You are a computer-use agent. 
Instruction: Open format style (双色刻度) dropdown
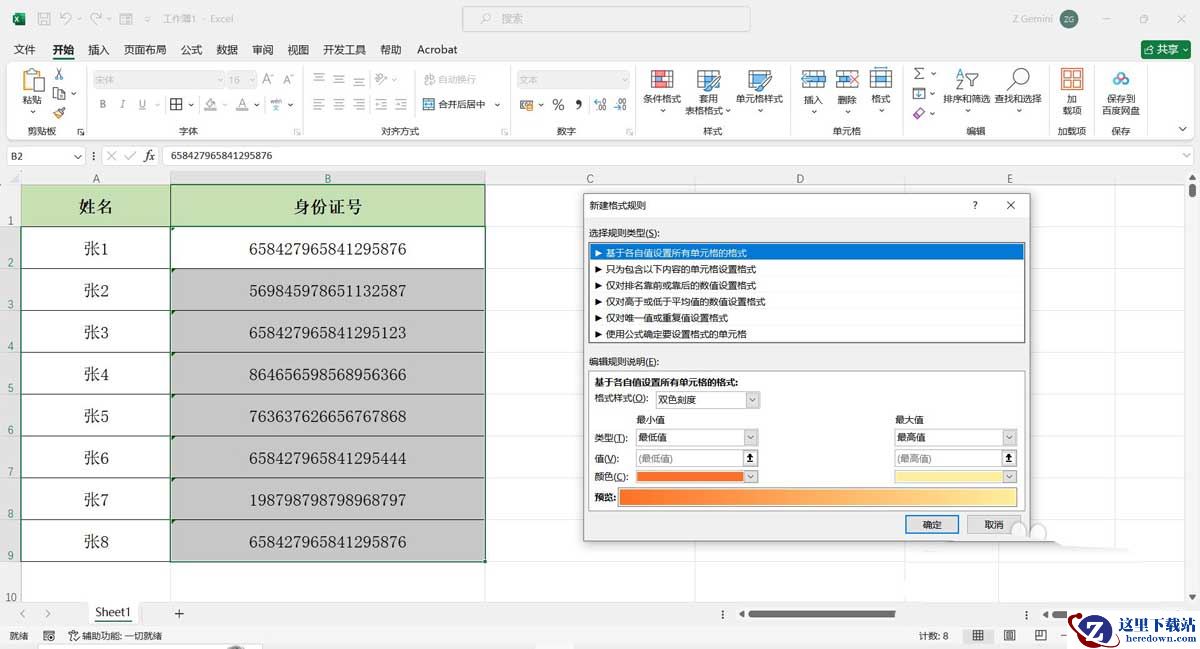[x=752, y=400]
